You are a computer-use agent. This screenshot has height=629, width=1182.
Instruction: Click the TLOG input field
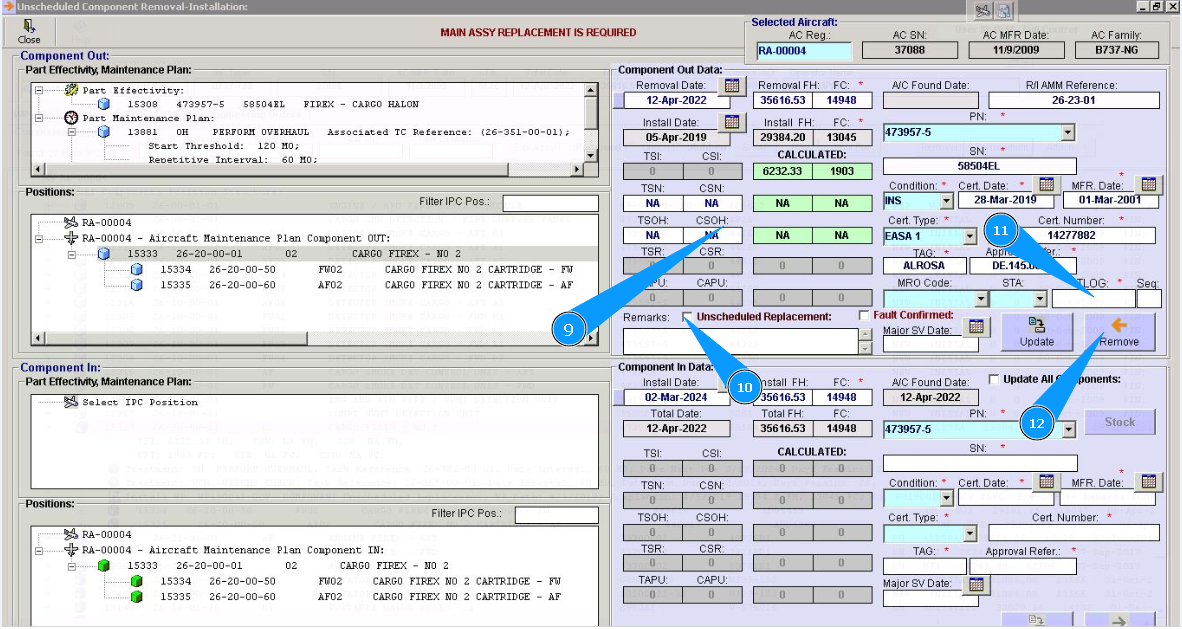pyautogui.click(x=1092, y=298)
